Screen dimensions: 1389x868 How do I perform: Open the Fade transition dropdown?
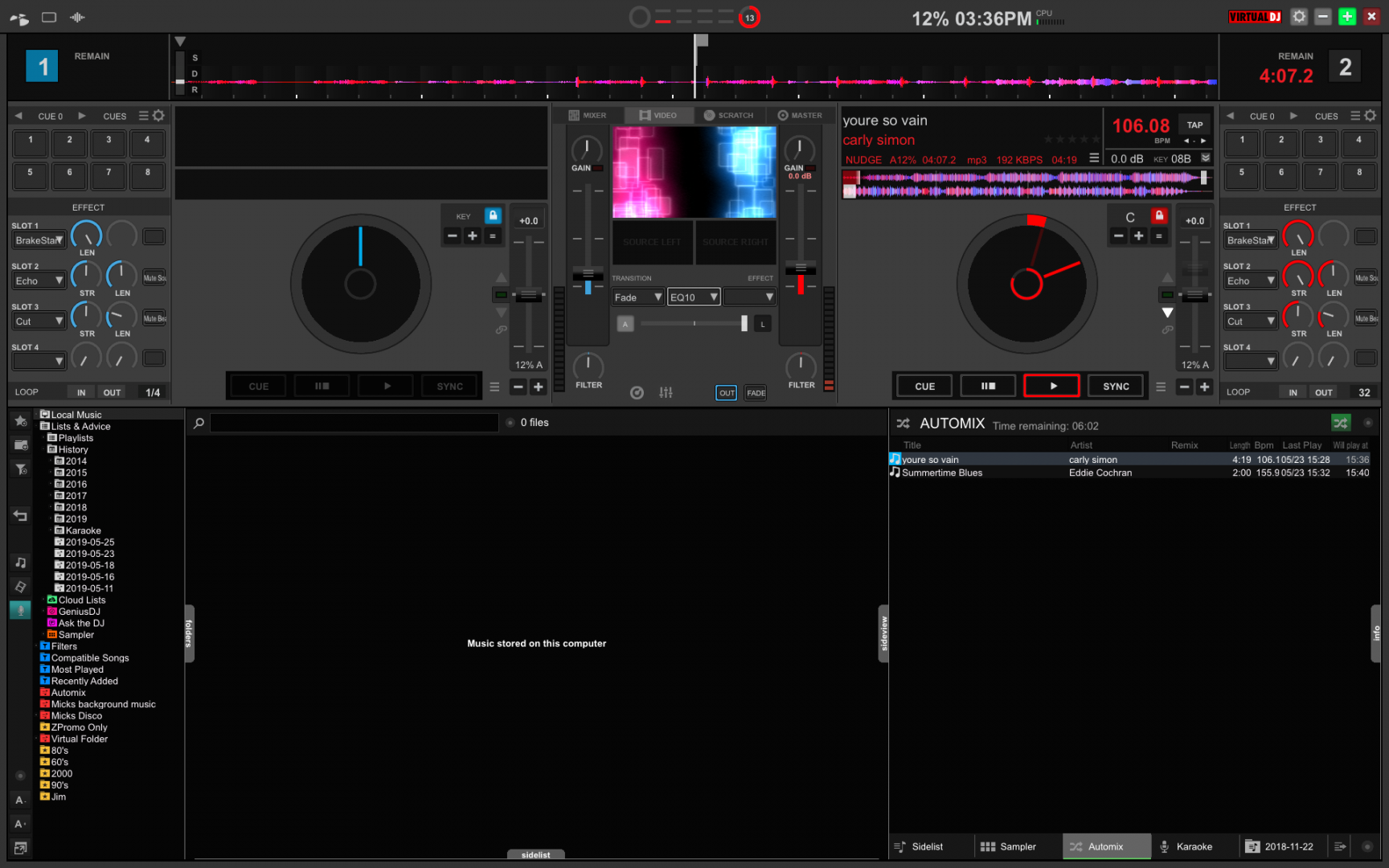[x=638, y=297]
